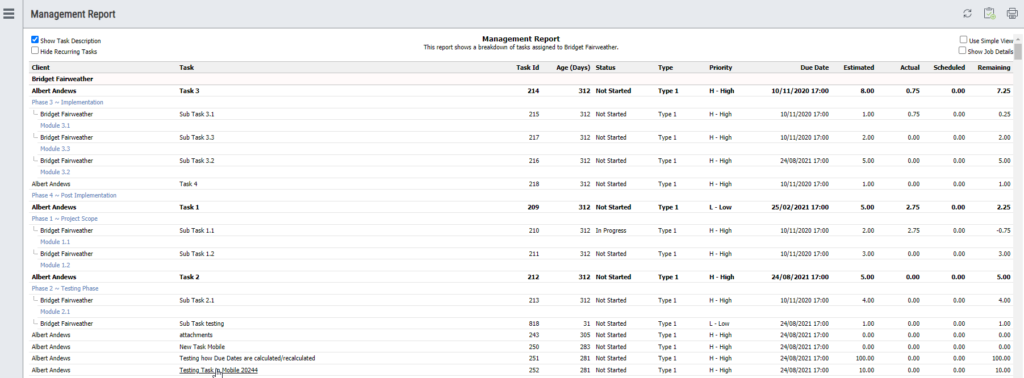
Task: Select the Sub Task 3.1 row
Action: point(521,114)
